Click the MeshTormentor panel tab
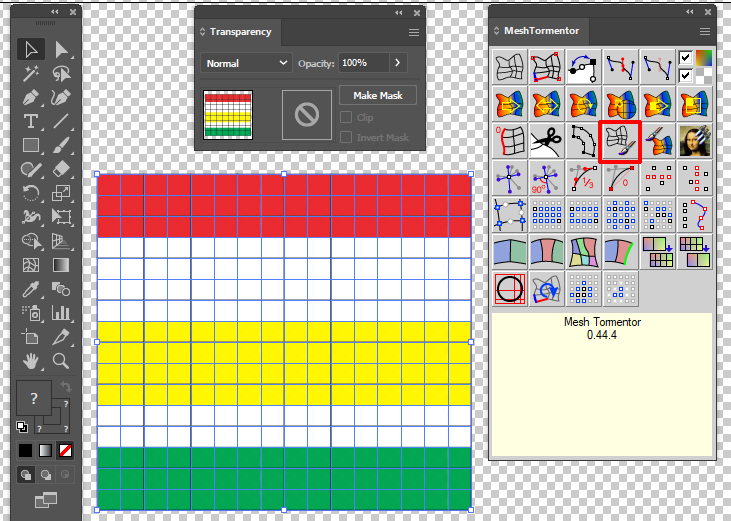This screenshot has width=731, height=521. 541,31
